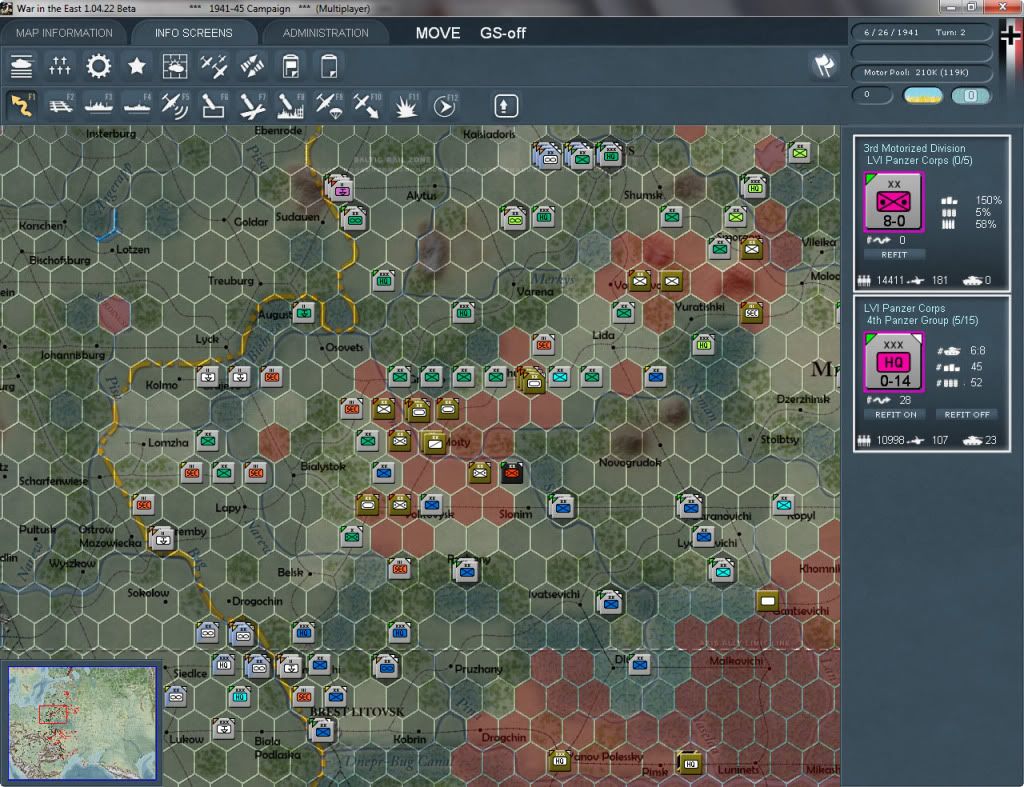Open the unit counters toggle icon with tank
The image size is (1024, 787).
(22, 66)
